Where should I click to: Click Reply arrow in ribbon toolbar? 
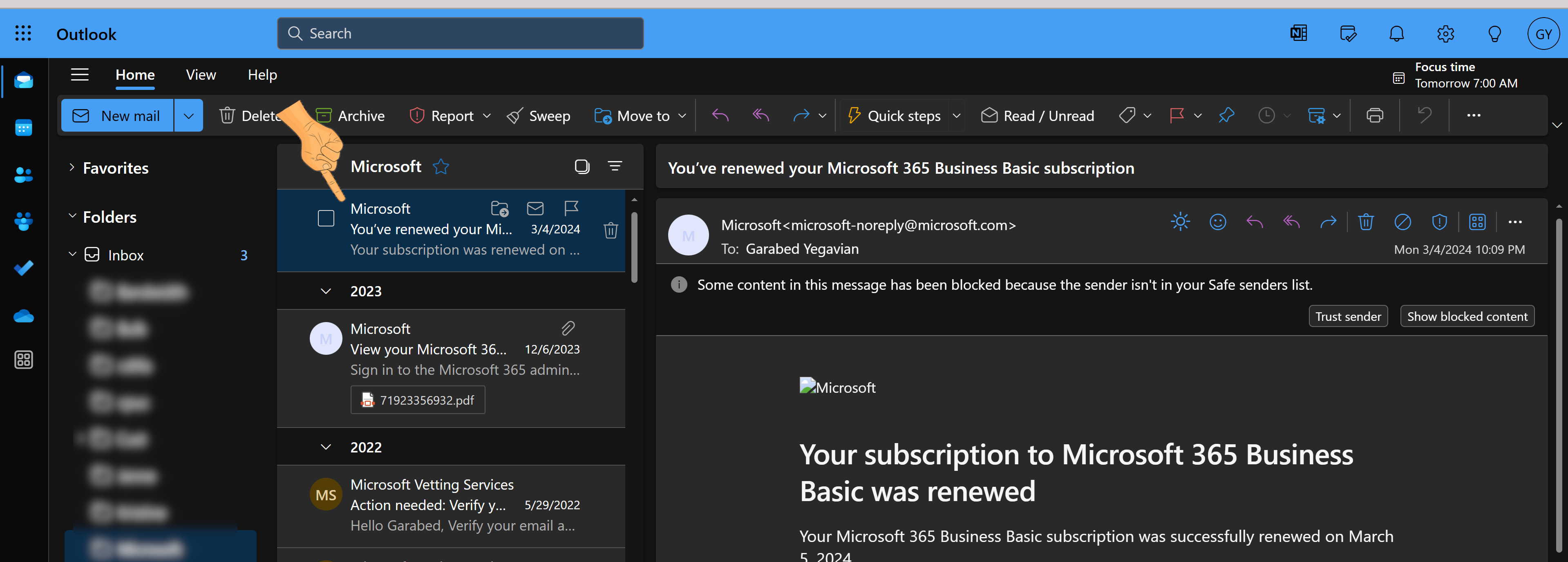[721, 115]
